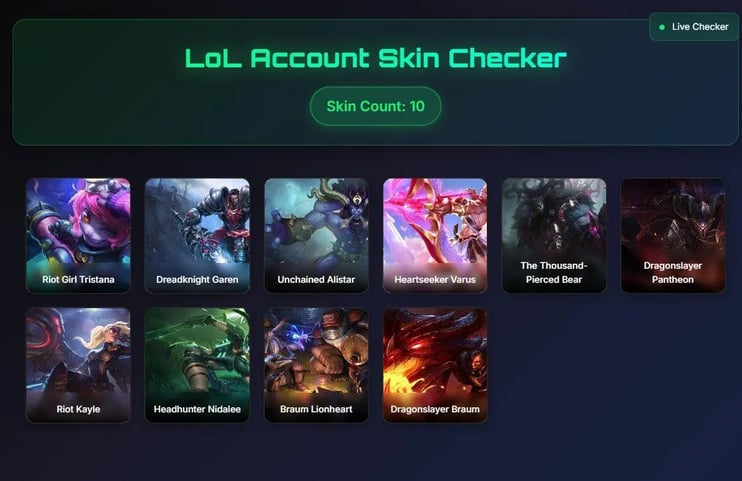Click the Unchained Alistar name label
Screen dimensions: 742x481
click(x=316, y=279)
